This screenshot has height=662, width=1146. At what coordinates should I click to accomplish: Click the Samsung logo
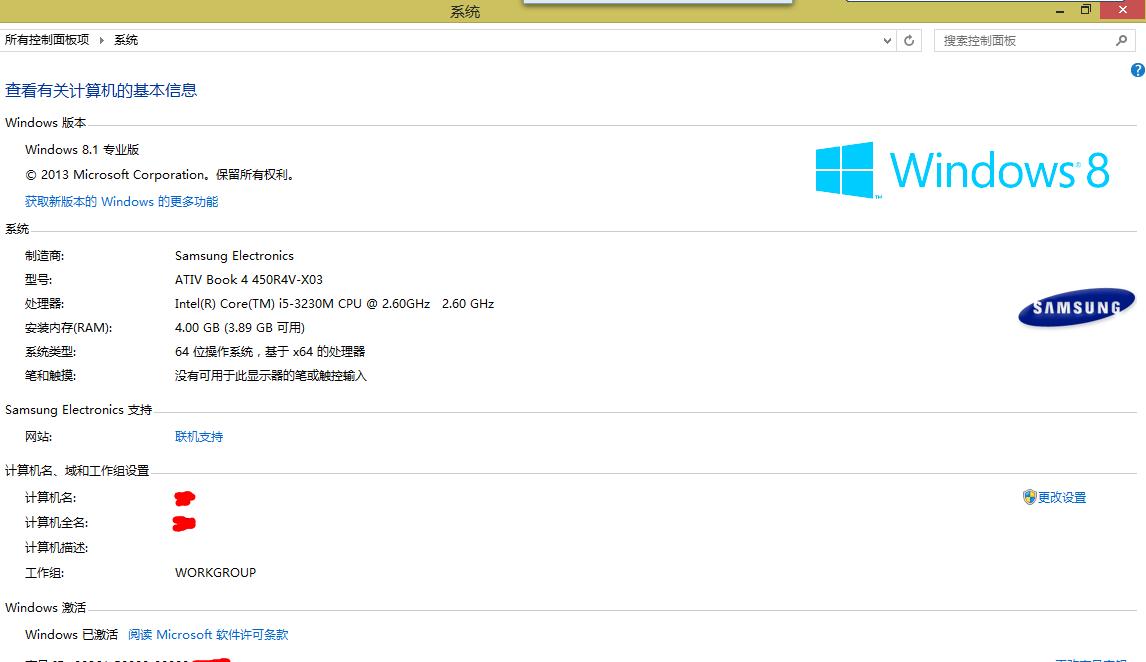pos(1077,308)
